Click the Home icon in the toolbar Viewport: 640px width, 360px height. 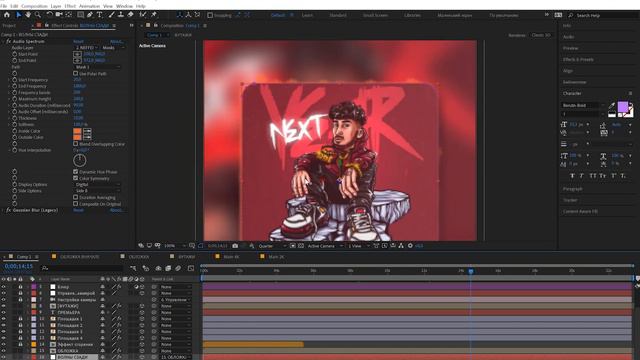(7, 15)
